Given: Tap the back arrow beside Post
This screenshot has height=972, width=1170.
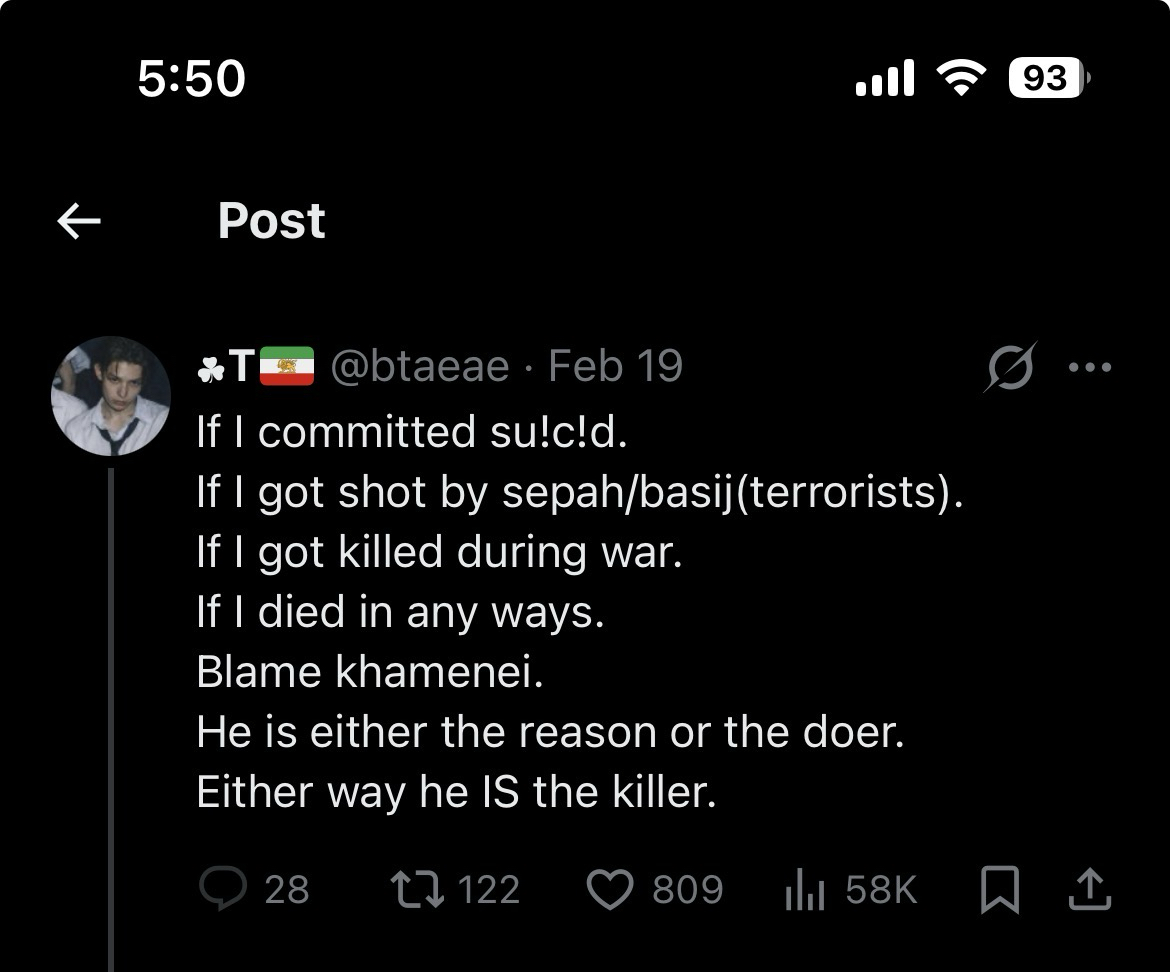Looking at the screenshot, I should [x=79, y=222].
